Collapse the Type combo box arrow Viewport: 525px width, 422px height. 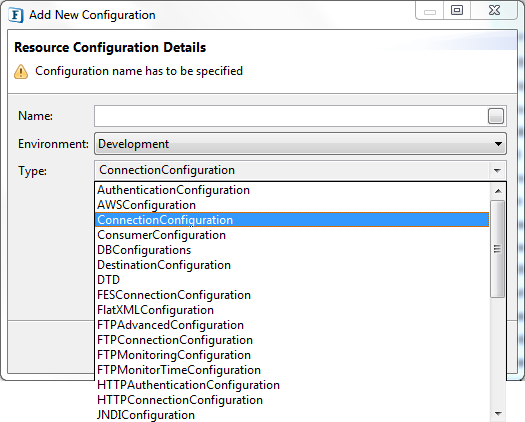click(x=497, y=170)
